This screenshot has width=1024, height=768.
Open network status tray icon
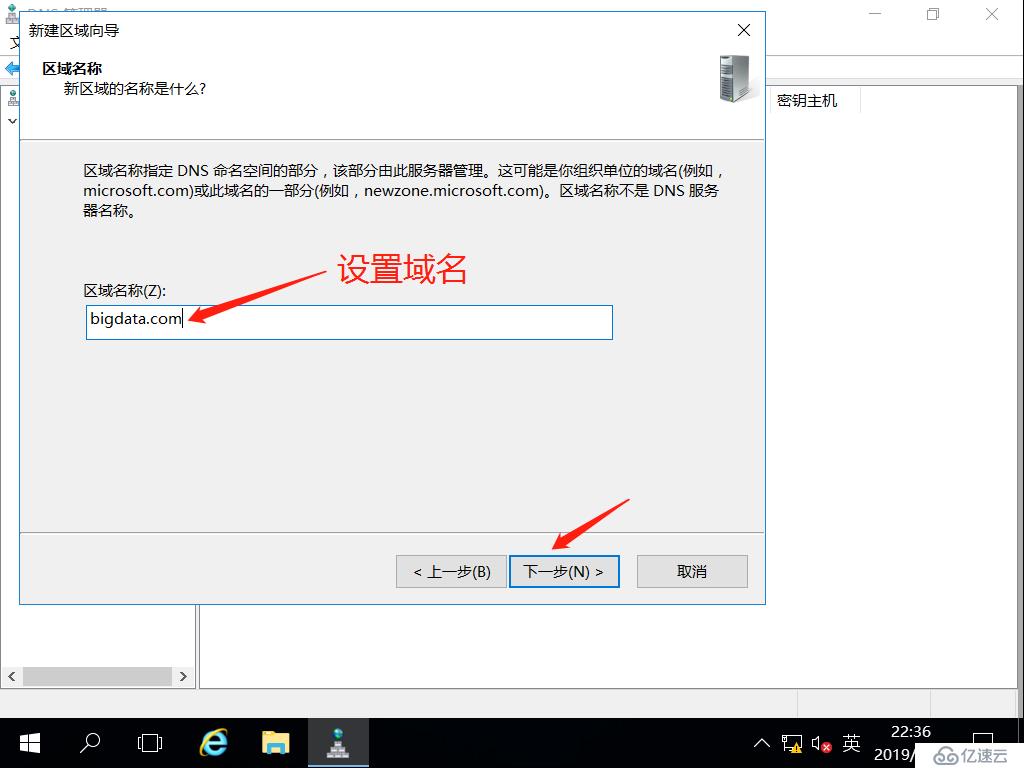click(792, 743)
